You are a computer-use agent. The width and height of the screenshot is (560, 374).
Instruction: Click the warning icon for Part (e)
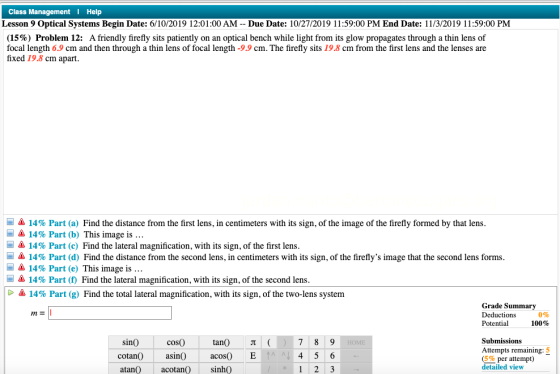click(x=21, y=268)
